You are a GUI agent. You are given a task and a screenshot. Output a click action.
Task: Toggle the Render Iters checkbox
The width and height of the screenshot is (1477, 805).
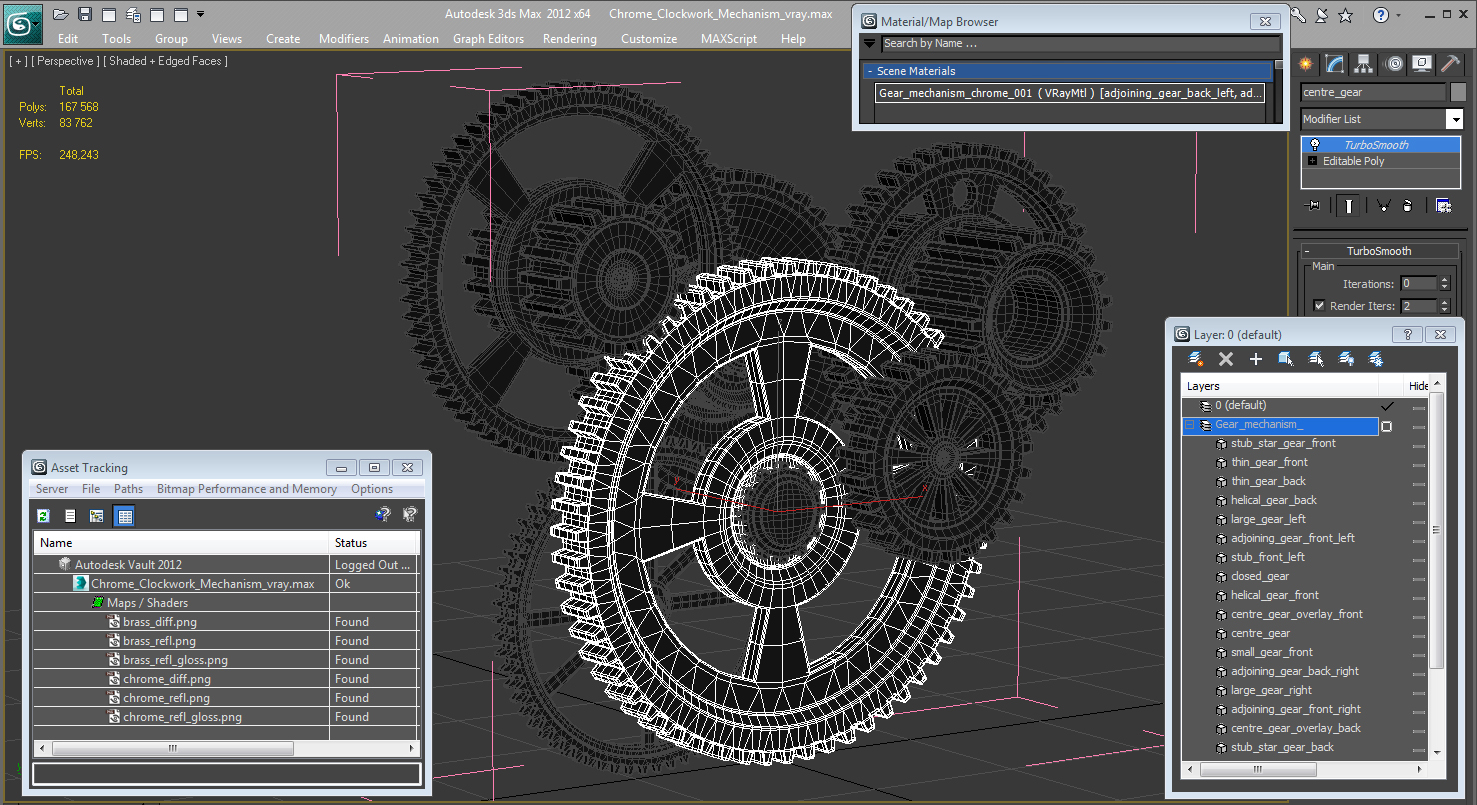[1319, 306]
